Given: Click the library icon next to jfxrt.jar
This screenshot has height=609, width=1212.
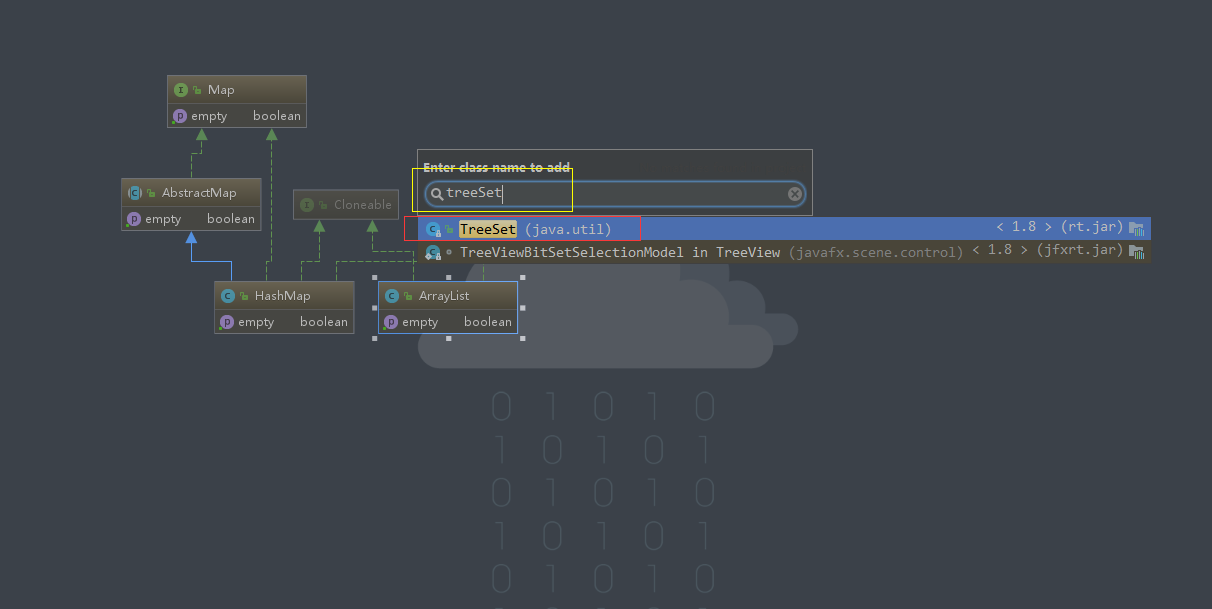Looking at the screenshot, I should 1136,250.
